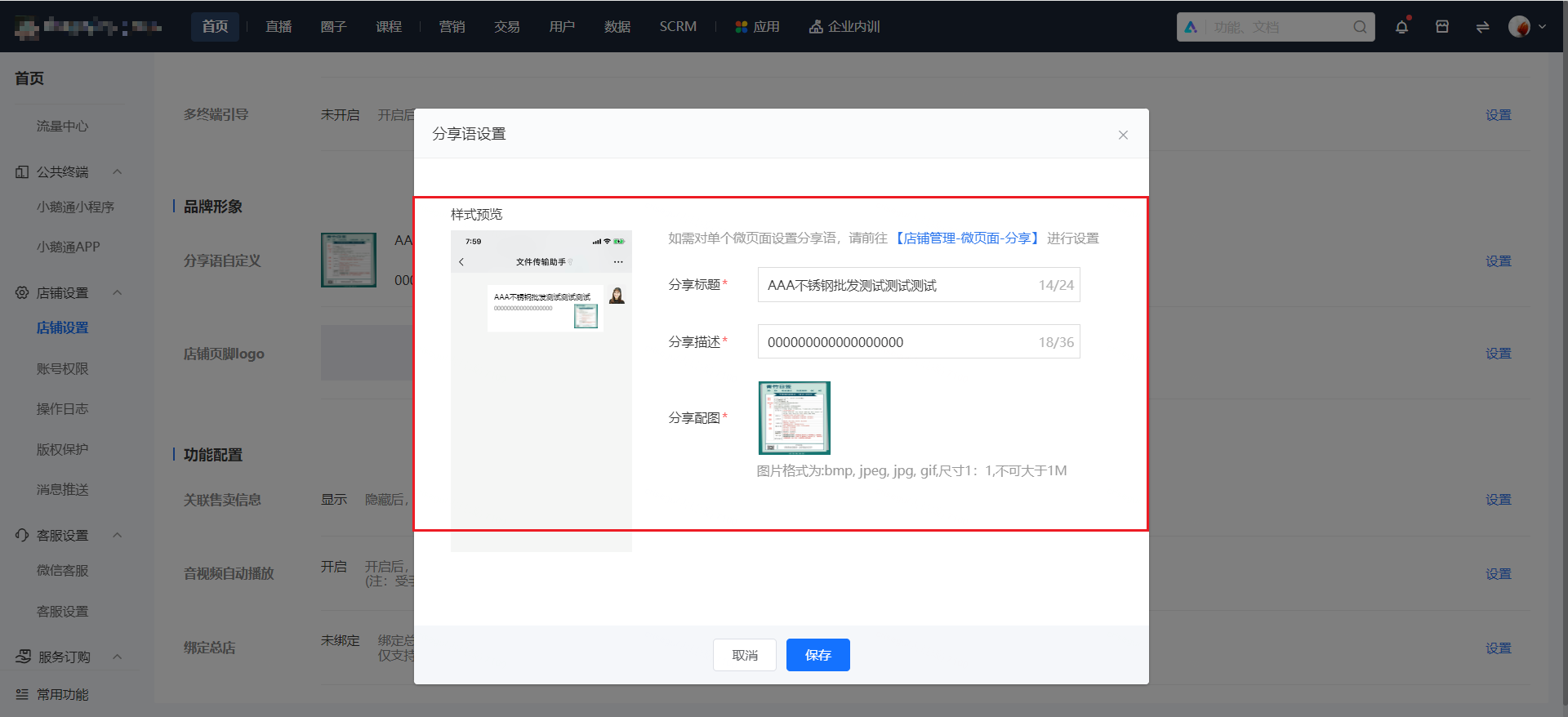
Task: Click the 取消 button
Action: pos(745,655)
